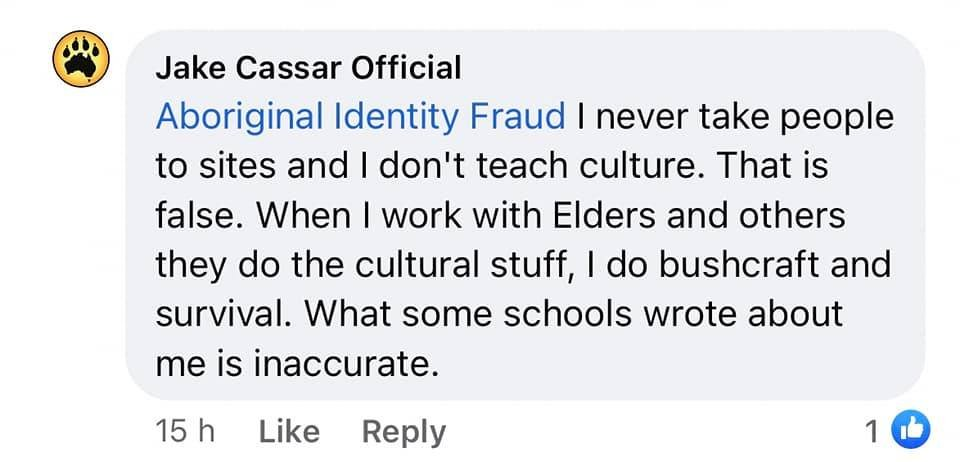View reaction count of 1
The width and height of the screenshot is (960, 462).
[879, 431]
